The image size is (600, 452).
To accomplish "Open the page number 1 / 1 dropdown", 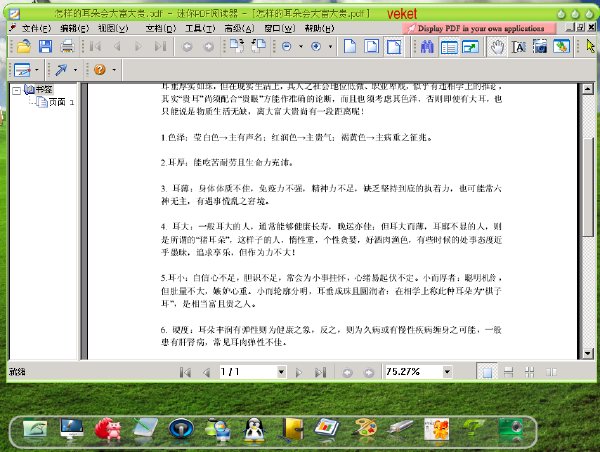I will 281,372.
